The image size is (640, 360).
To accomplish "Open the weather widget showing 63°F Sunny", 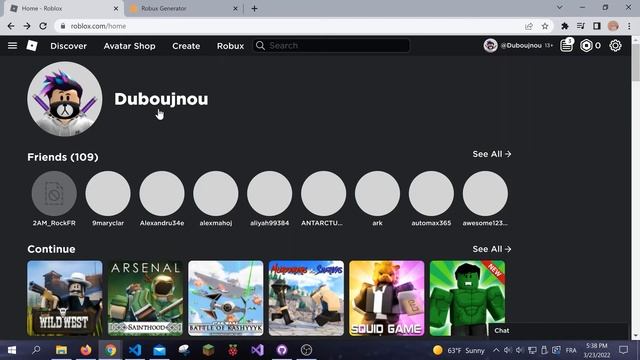I will (x=458, y=350).
